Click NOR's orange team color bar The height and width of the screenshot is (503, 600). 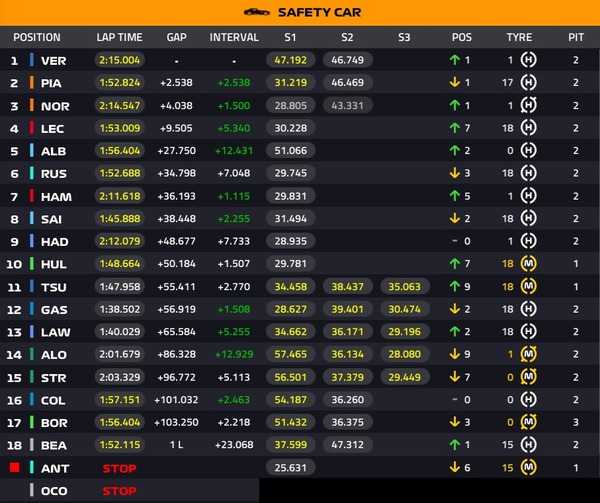[x=32, y=105]
